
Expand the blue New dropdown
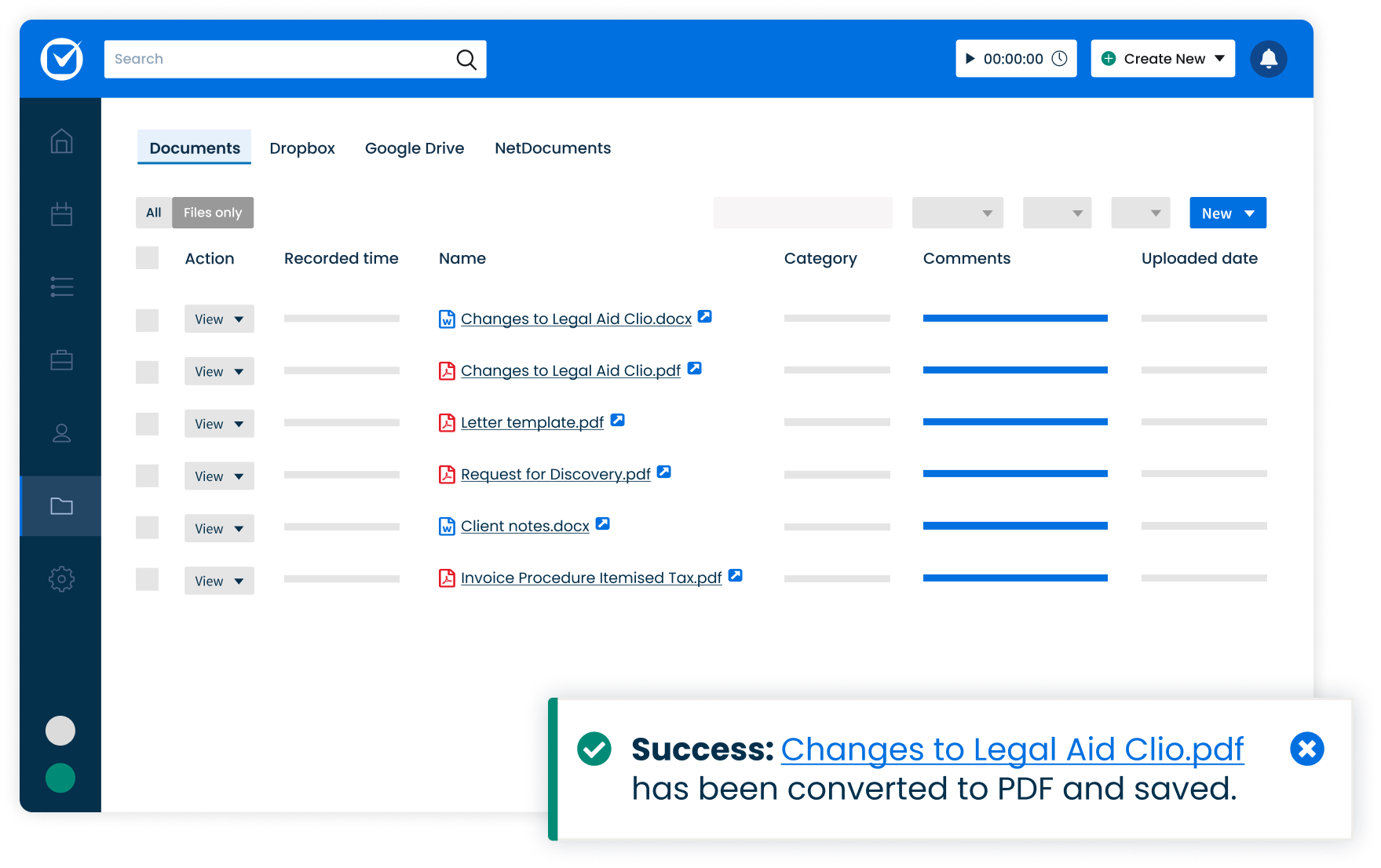(1227, 212)
